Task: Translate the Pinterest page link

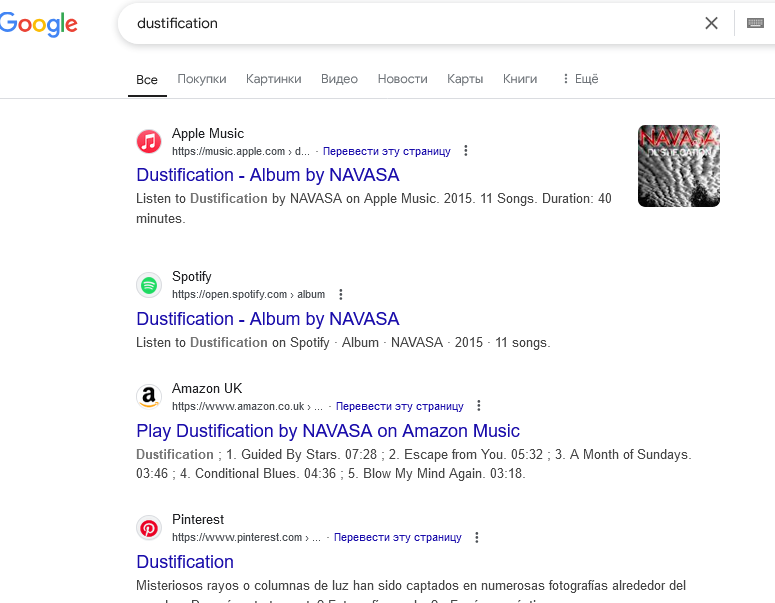Action: [397, 537]
